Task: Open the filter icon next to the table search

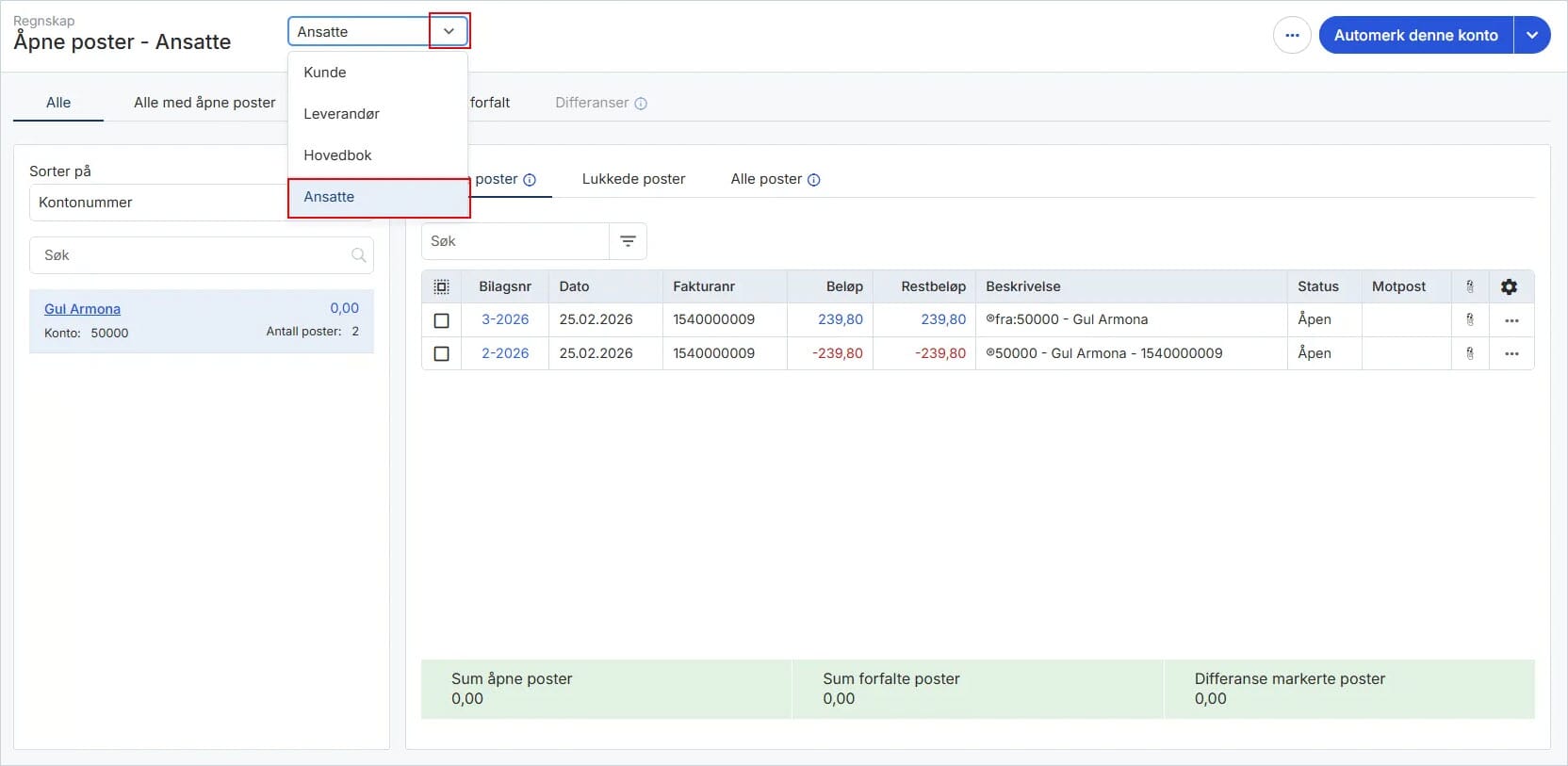Action: click(x=628, y=241)
